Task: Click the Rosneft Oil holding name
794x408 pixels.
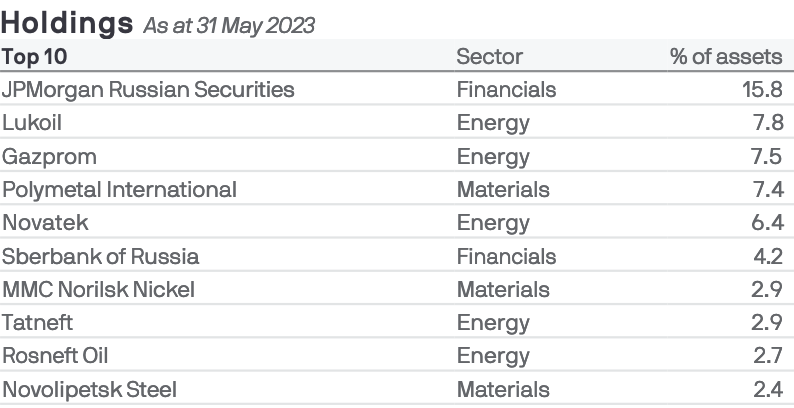Action: [x=55, y=356]
